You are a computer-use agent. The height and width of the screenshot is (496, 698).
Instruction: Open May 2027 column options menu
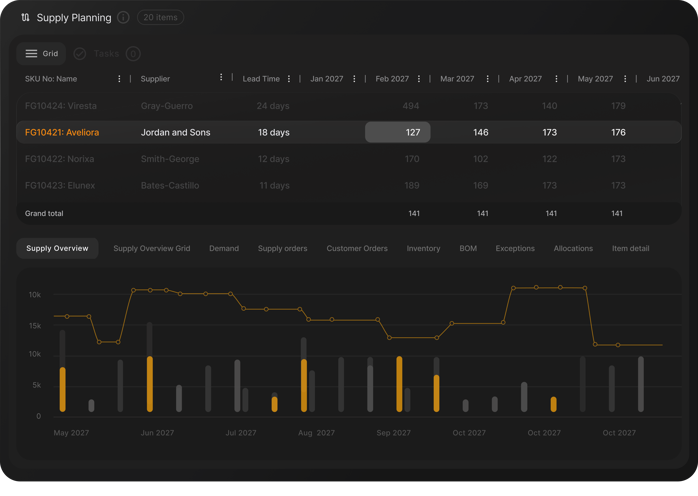625,79
